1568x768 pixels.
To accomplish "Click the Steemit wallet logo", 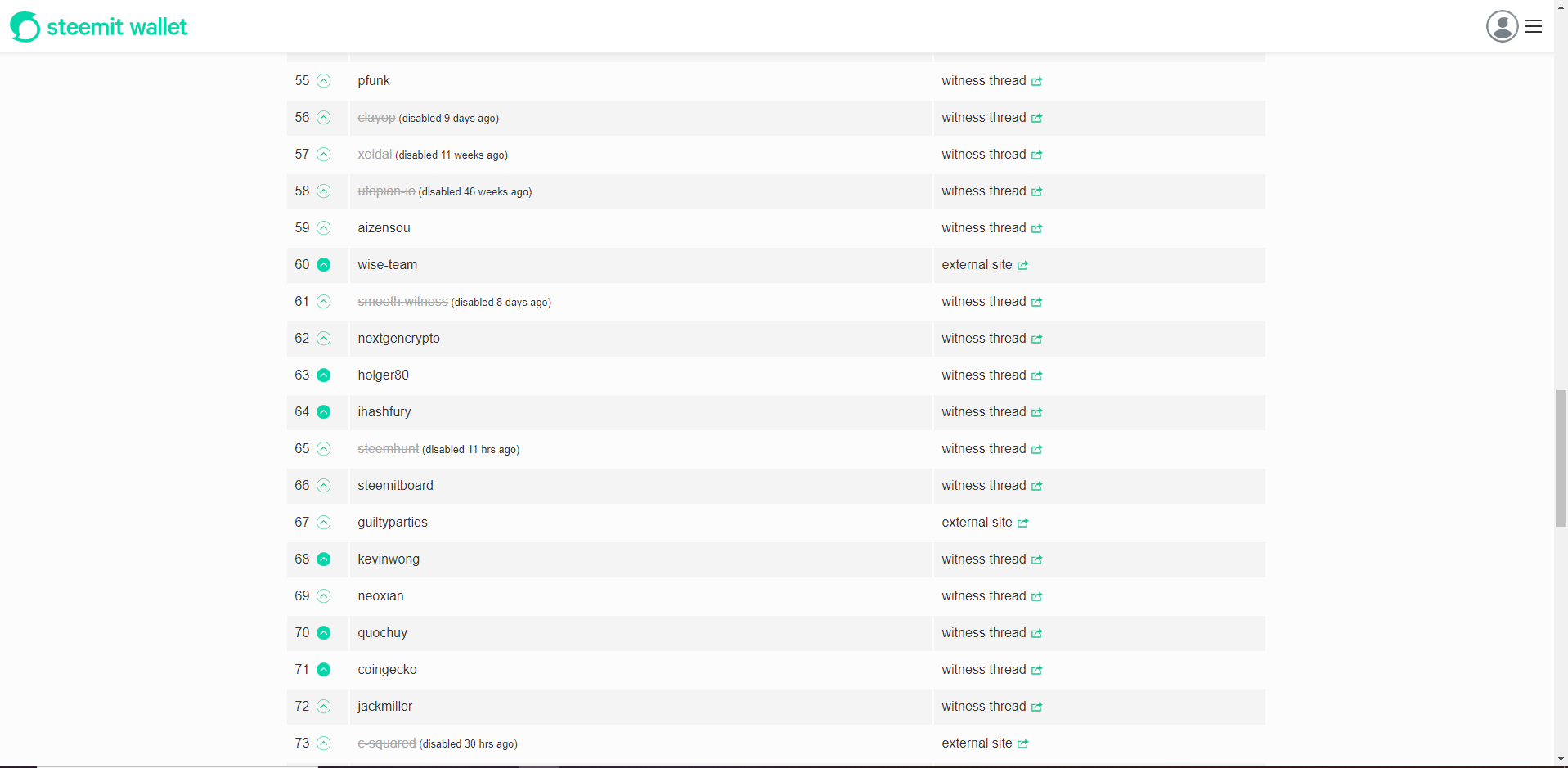I will pyautogui.click(x=98, y=27).
